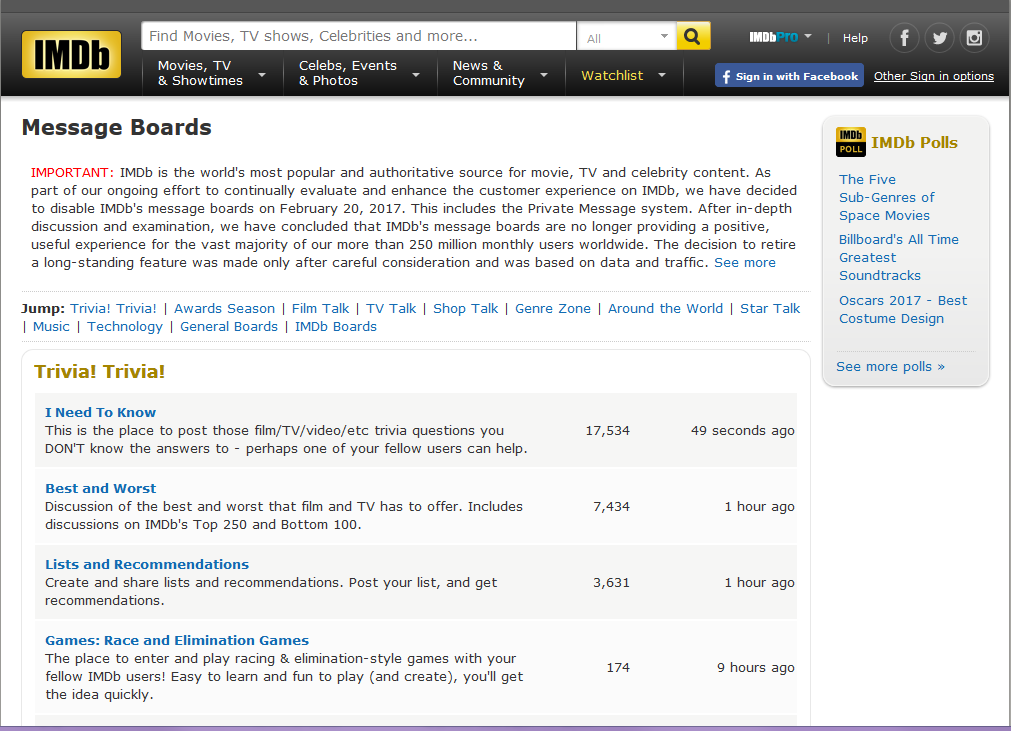The width and height of the screenshot is (1011, 731).
Task: Click the 3,631 post count
Action: [611, 582]
